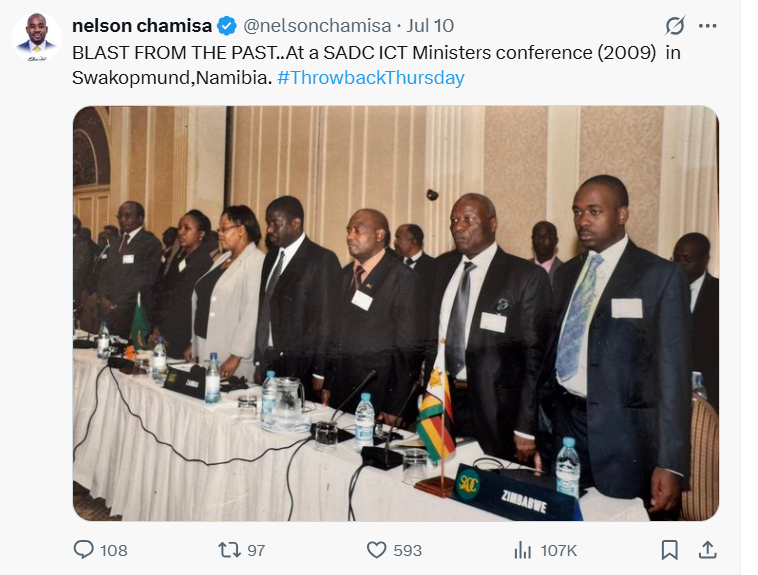This screenshot has width=758, height=575.
Task: Click the reply comment bubble icon
Action: coord(83,550)
